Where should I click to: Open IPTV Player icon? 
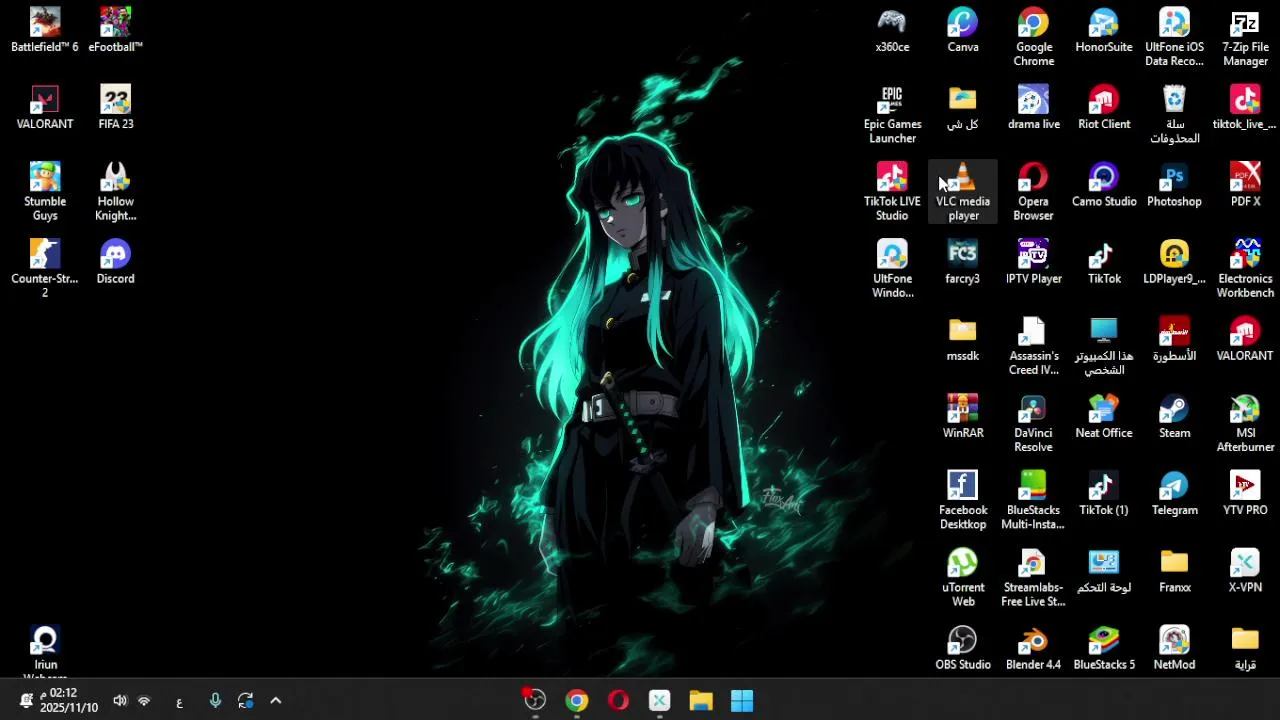point(1034,261)
